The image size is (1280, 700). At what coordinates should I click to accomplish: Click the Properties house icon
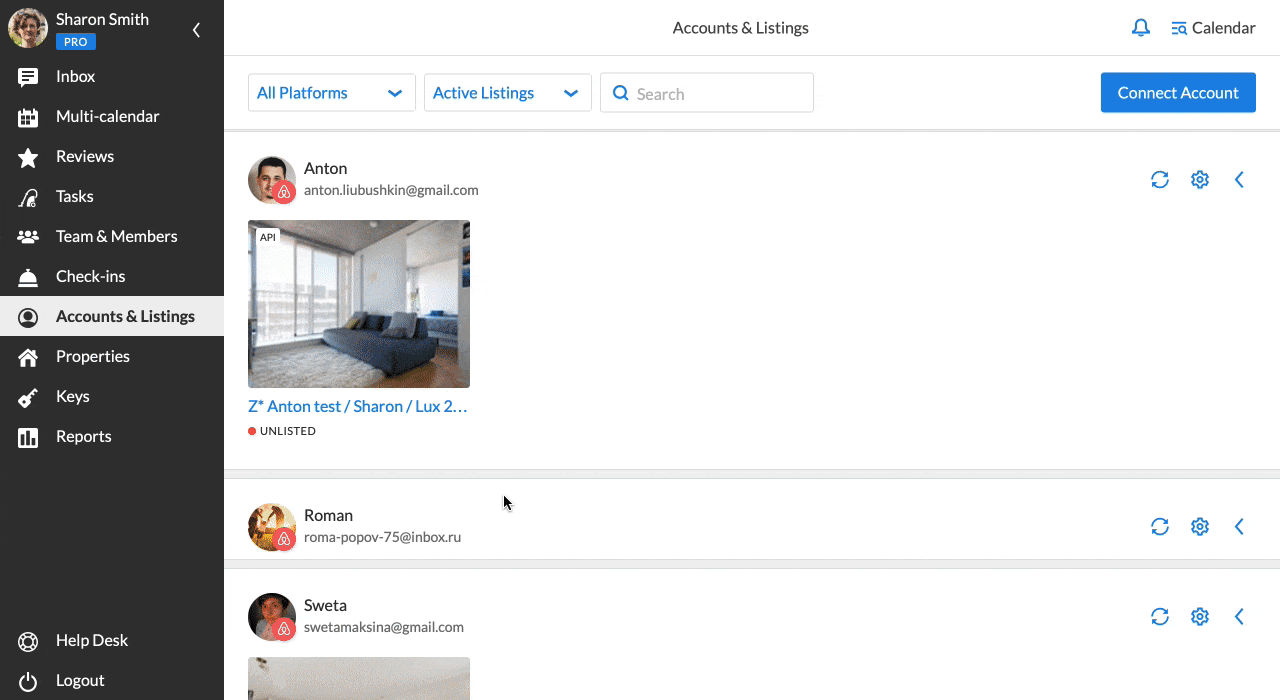28,357
